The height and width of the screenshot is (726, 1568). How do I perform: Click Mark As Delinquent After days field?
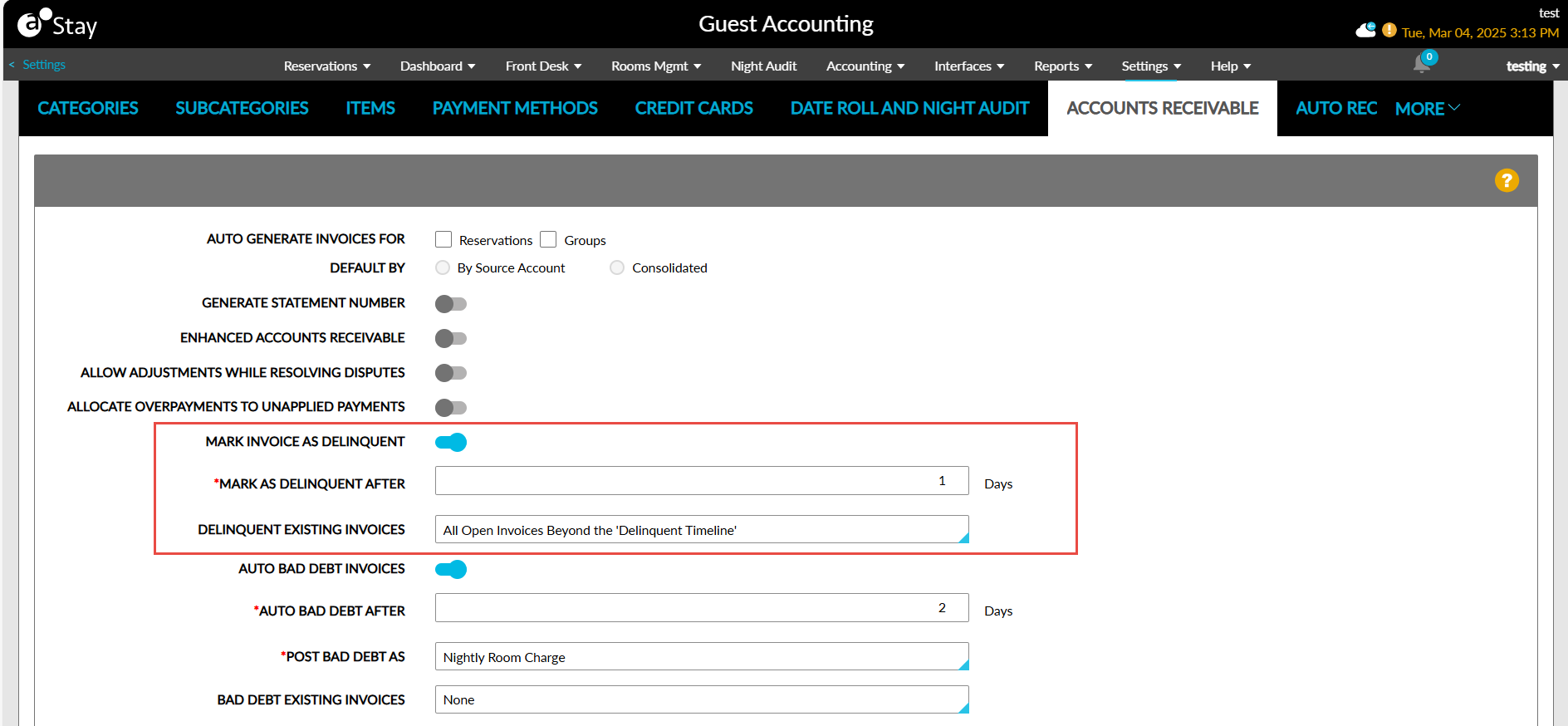pos(702,480)
